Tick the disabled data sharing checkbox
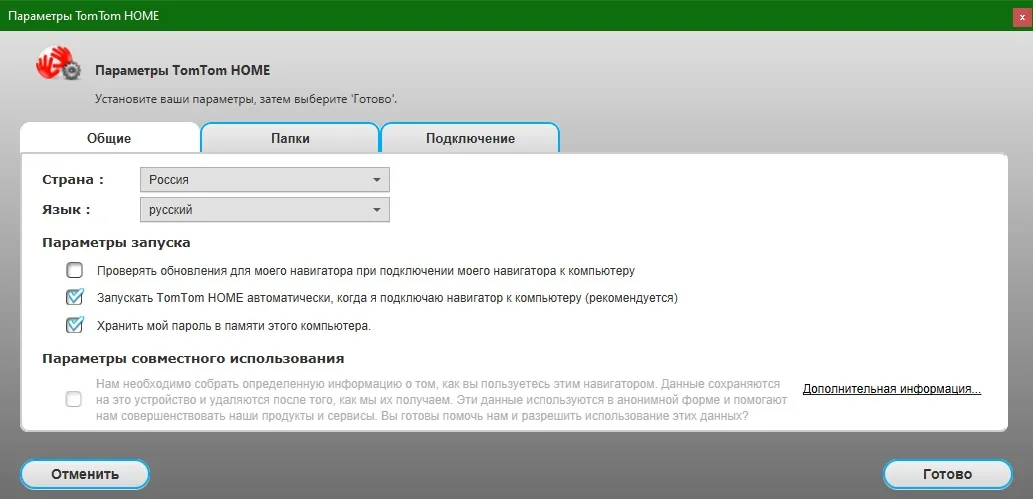 click(x=74, y=399)
